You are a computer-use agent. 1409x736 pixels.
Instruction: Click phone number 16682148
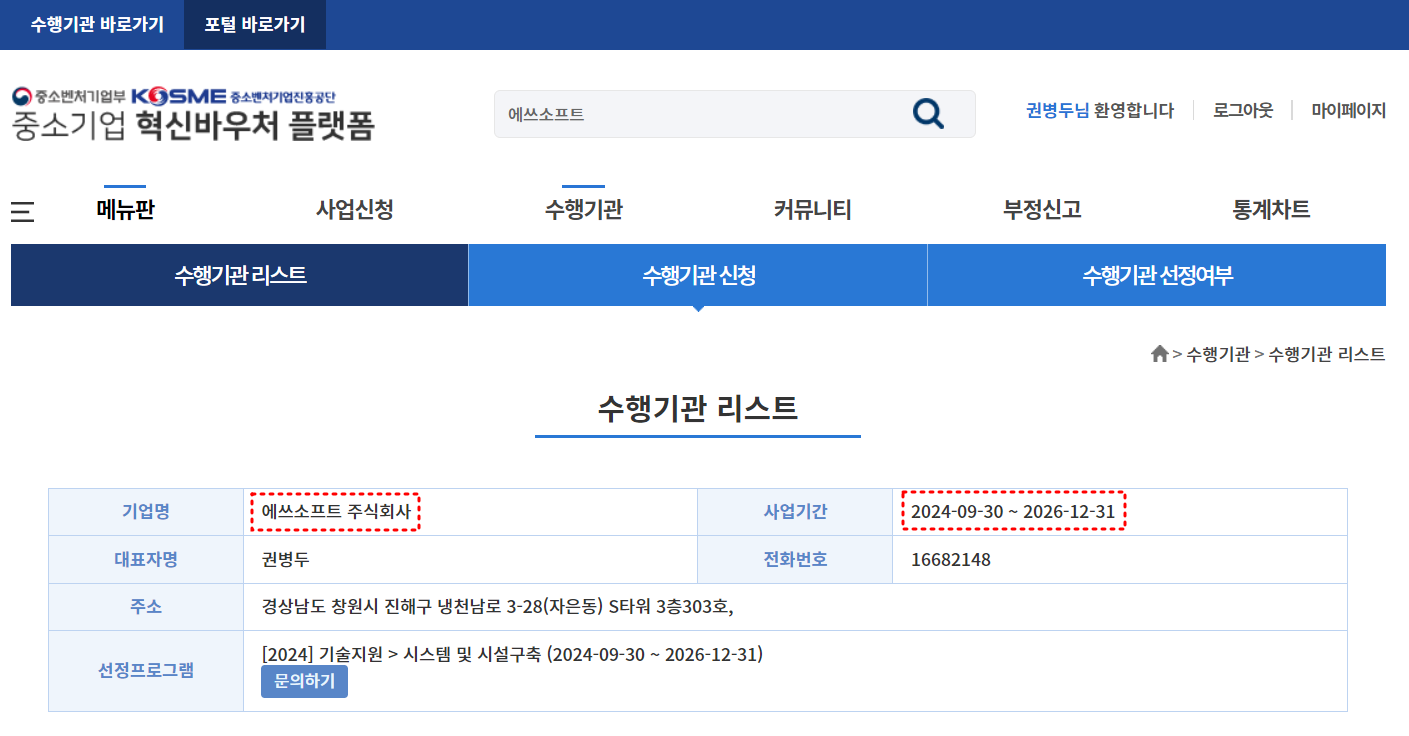coord(951,560)
